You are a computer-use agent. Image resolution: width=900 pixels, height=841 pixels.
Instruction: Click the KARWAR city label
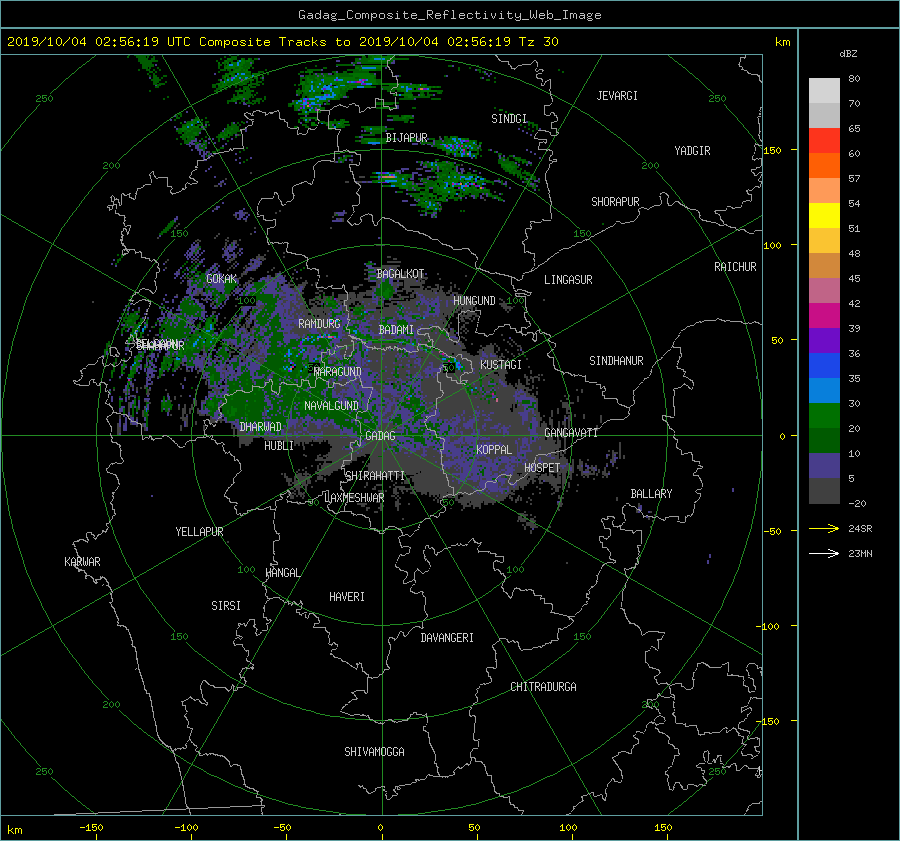coord(82,562)
